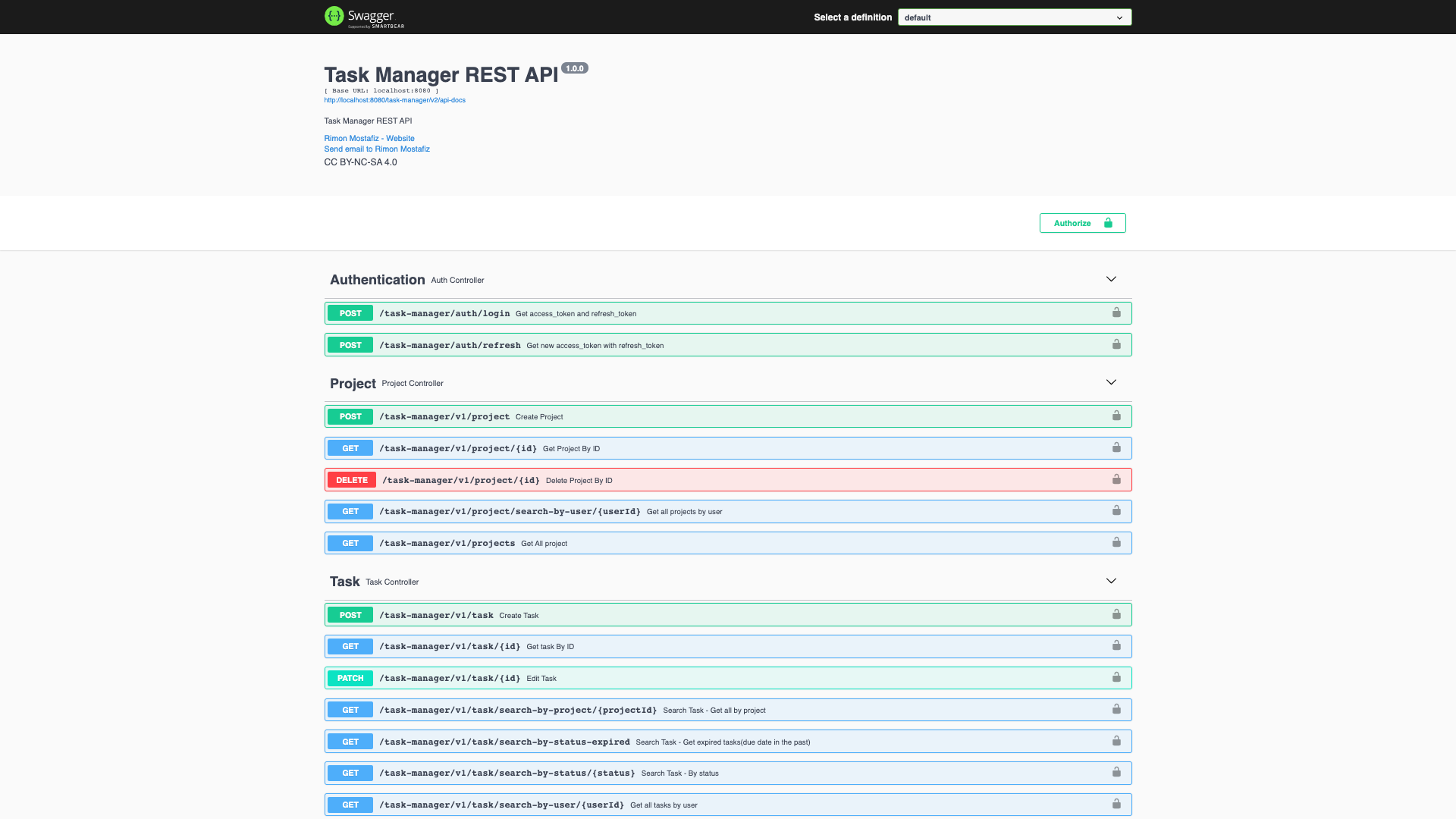
Task: Click lock icon on search-by-status-expired row
Action: 1116,741
